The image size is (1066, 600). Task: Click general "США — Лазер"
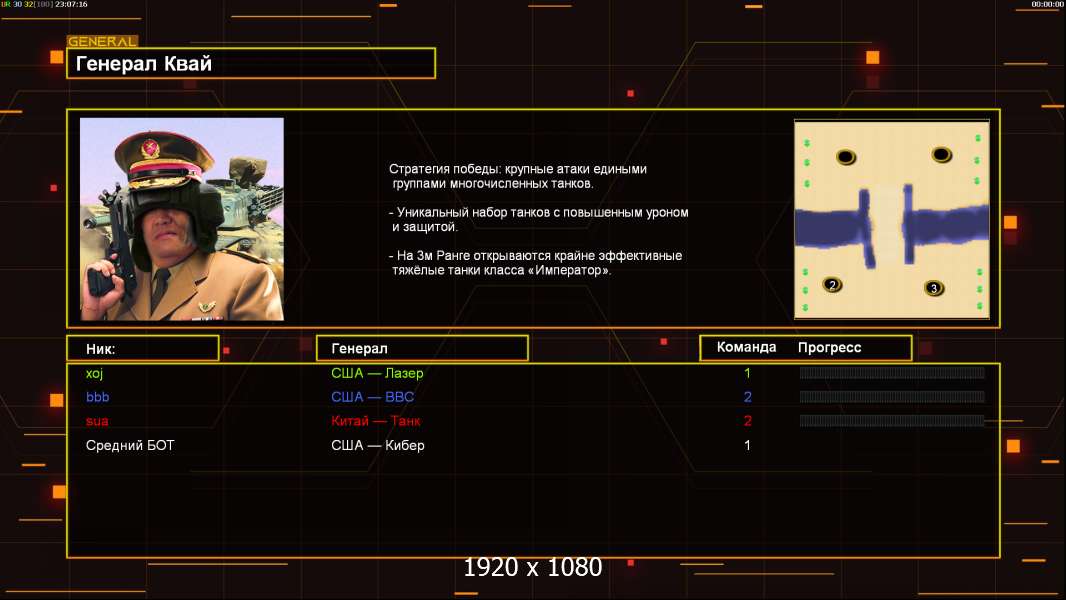tap(377, 373)
